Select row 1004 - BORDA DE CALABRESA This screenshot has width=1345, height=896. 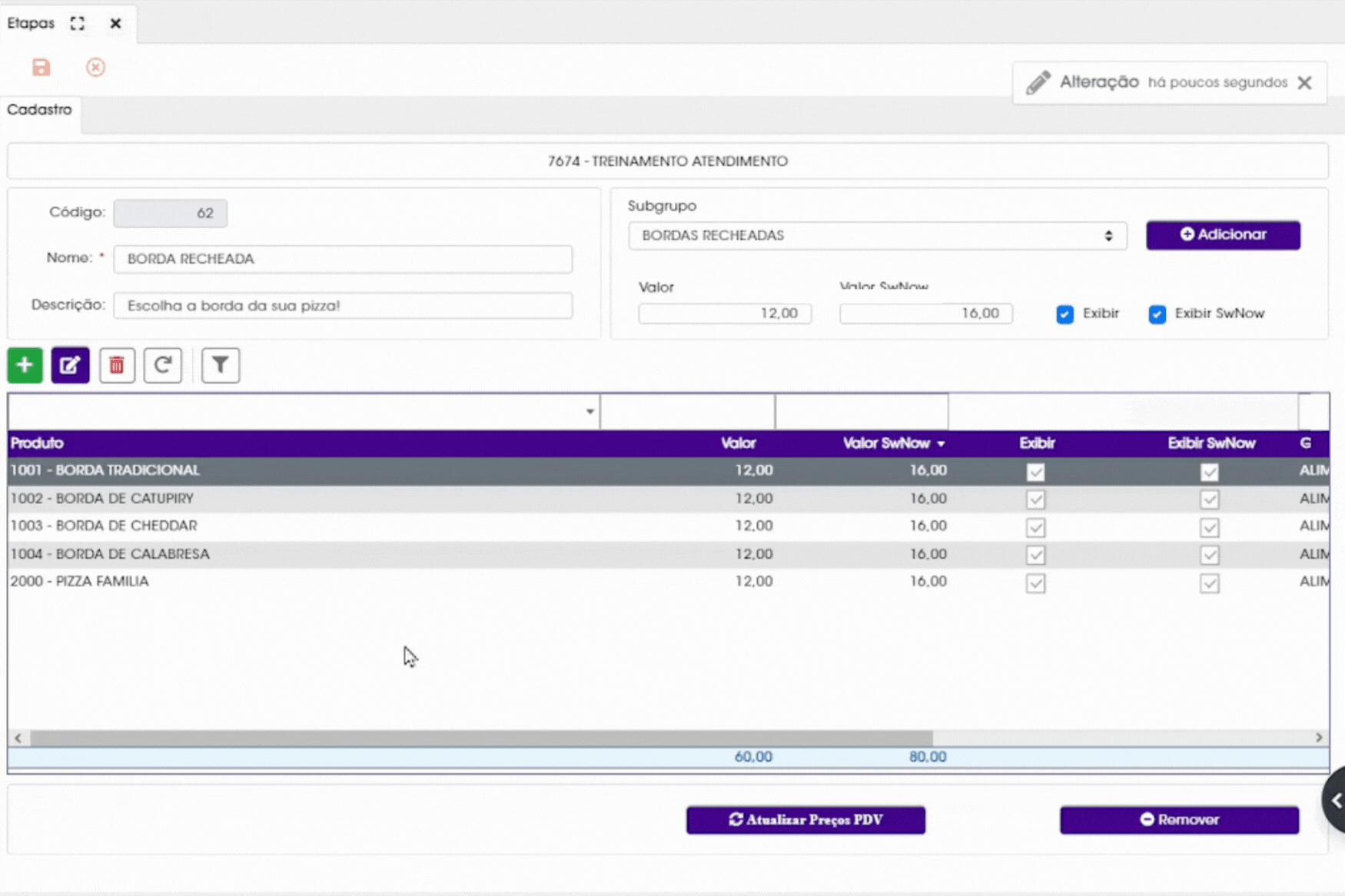click(x=668, y=554)
